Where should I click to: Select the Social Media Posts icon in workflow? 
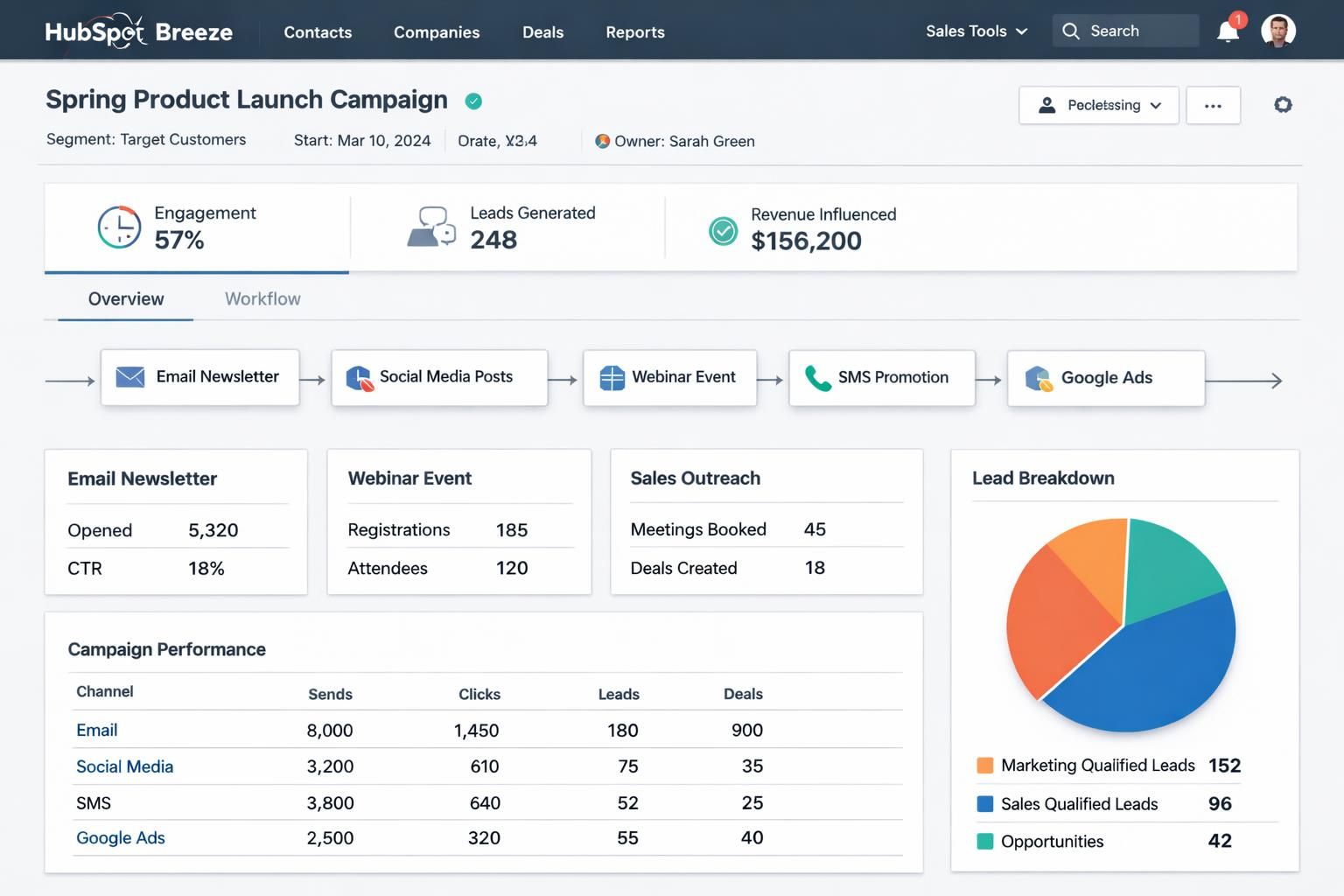tap(359, 377)
